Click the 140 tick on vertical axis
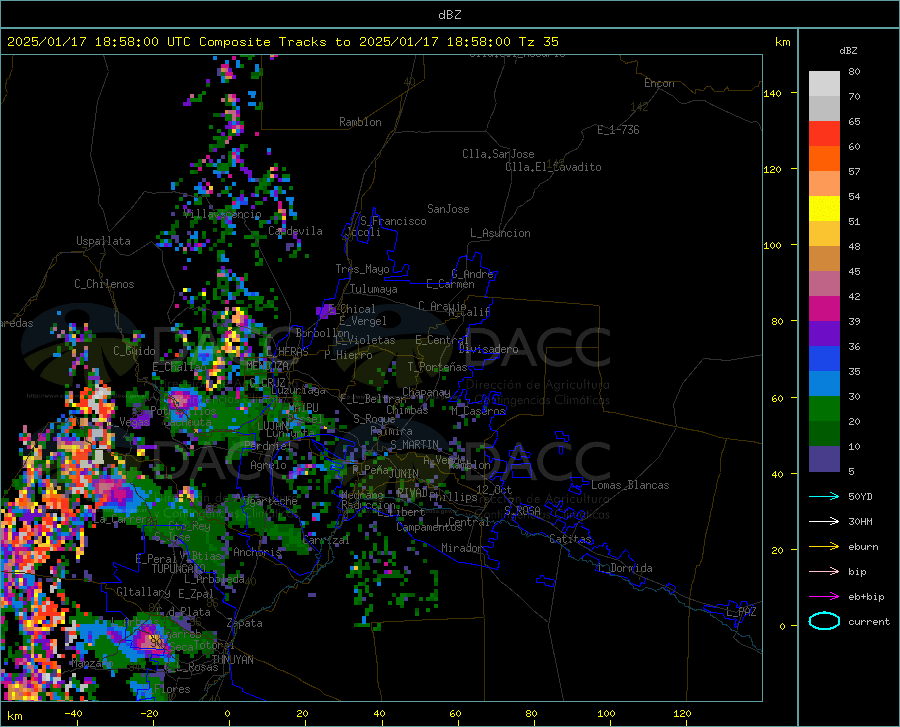The height and width of the screenshot is (727, 900). [x=772, y=94]
